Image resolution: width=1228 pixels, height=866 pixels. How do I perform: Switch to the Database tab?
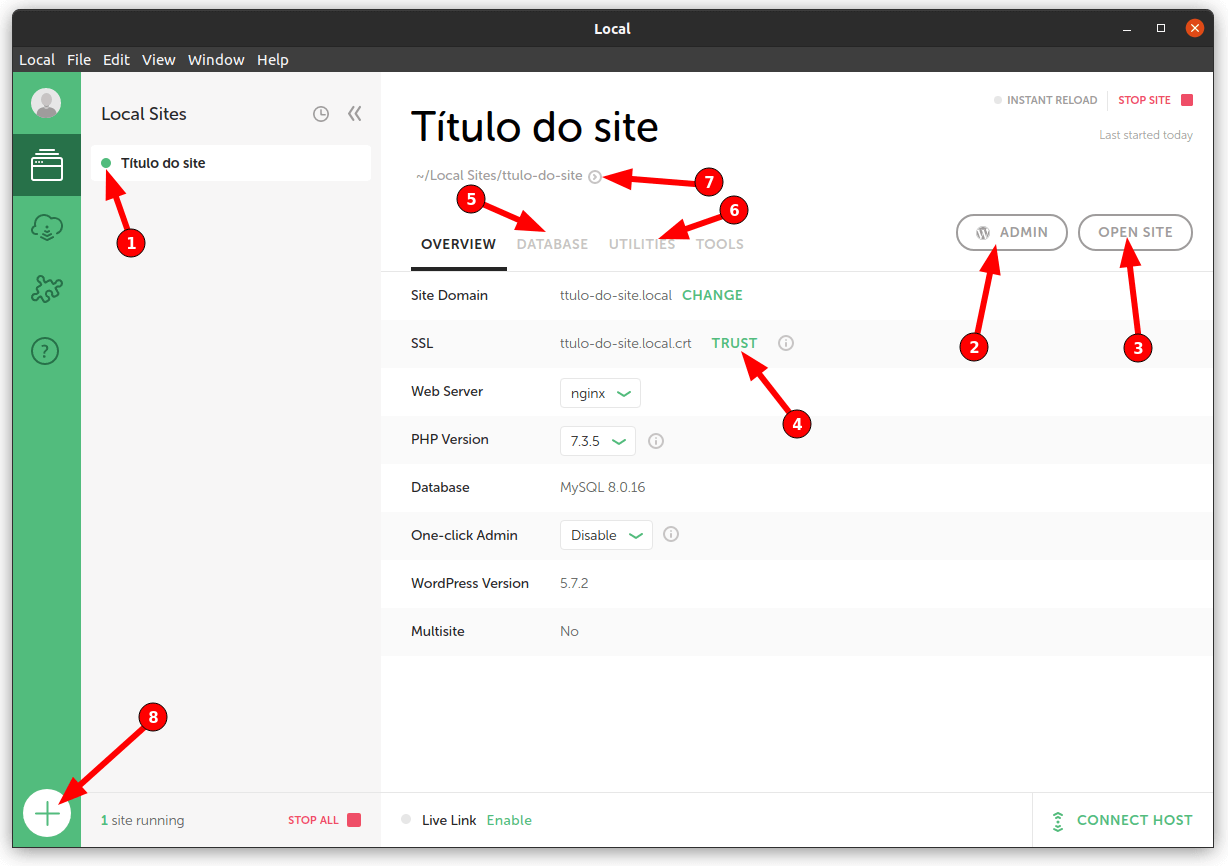tap(552, 244)
